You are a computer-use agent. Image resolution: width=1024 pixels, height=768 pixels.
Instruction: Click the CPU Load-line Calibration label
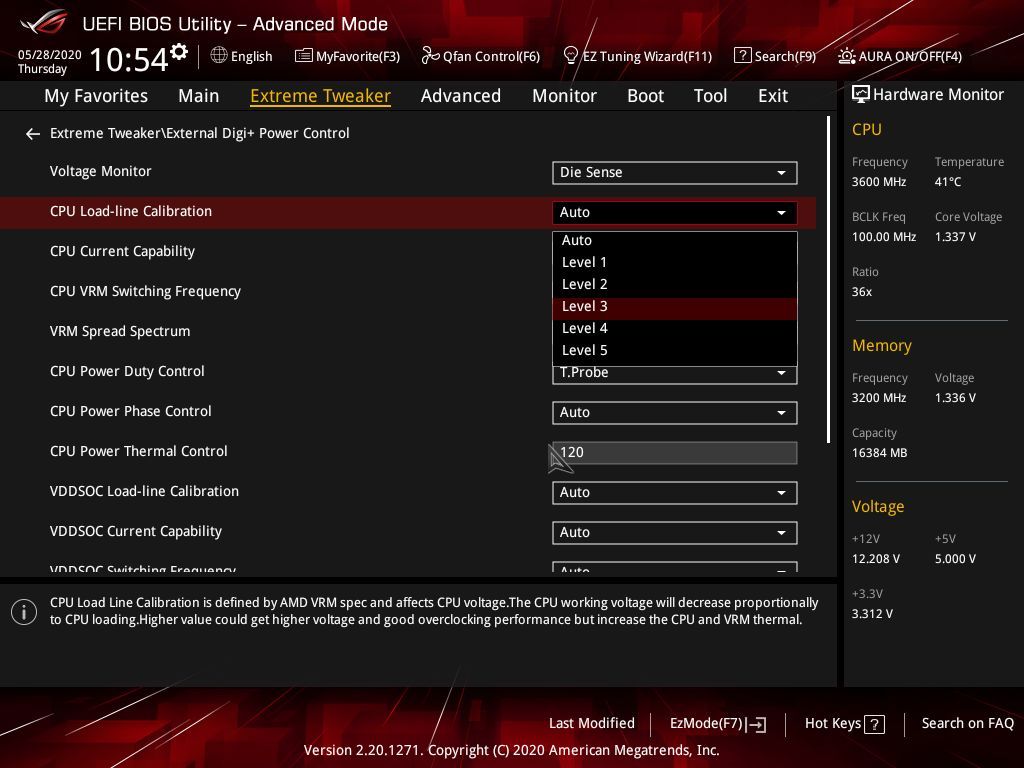[x=131, y=212]
